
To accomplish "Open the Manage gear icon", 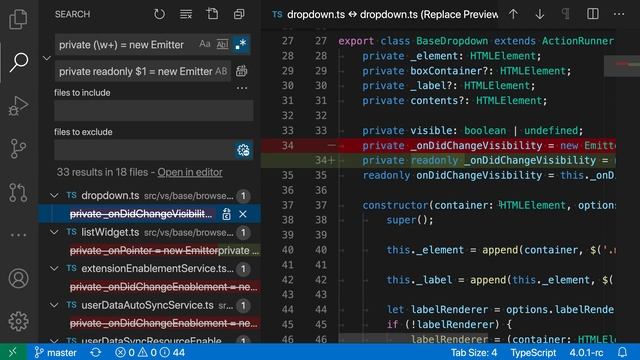I will pos(18,322).
